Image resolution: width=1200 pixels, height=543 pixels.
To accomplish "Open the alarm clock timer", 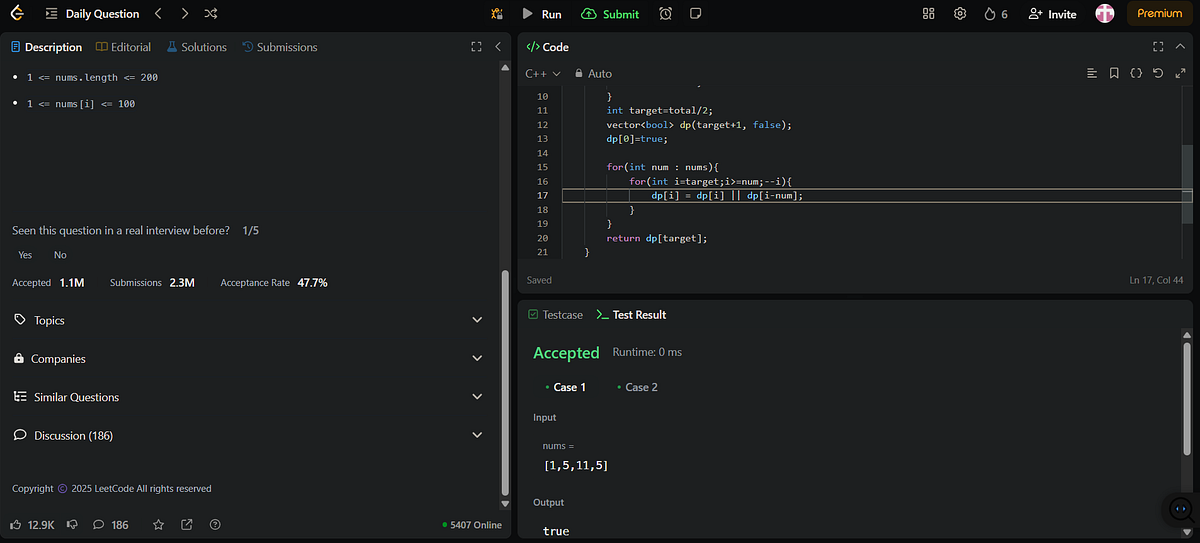I will [x=666, y=14].
